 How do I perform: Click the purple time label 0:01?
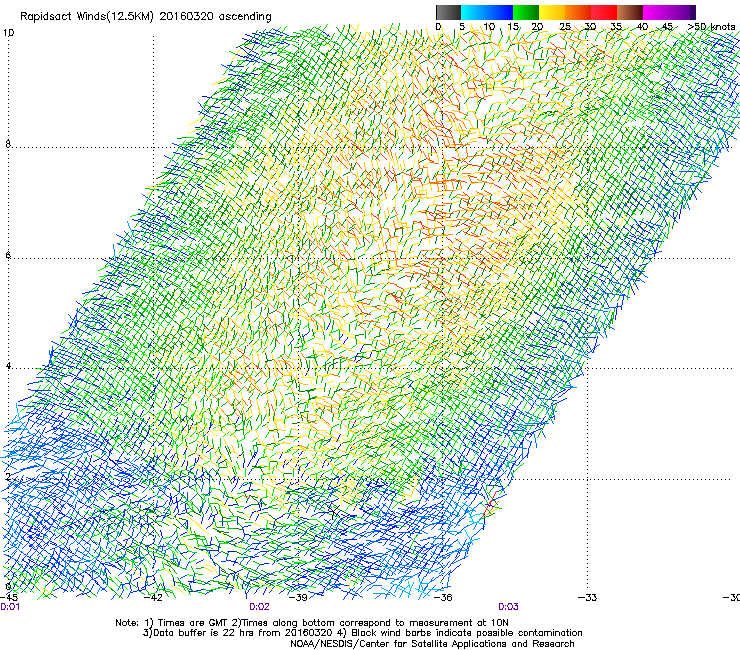click(10, 607)
